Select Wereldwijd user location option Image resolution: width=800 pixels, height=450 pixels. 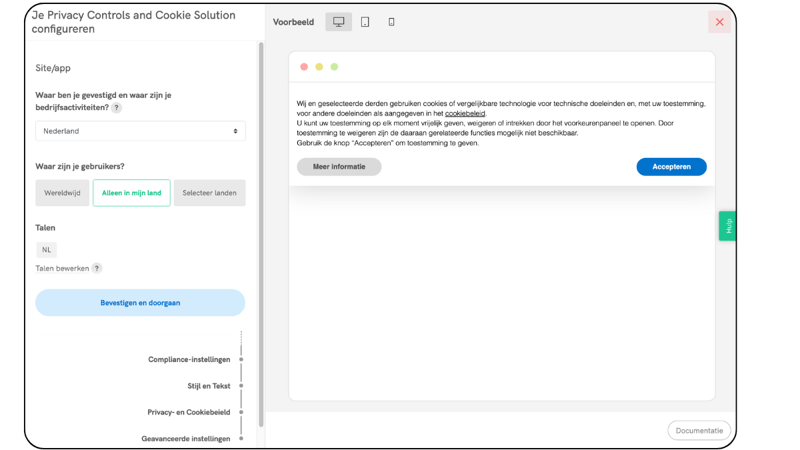[62, 193]
